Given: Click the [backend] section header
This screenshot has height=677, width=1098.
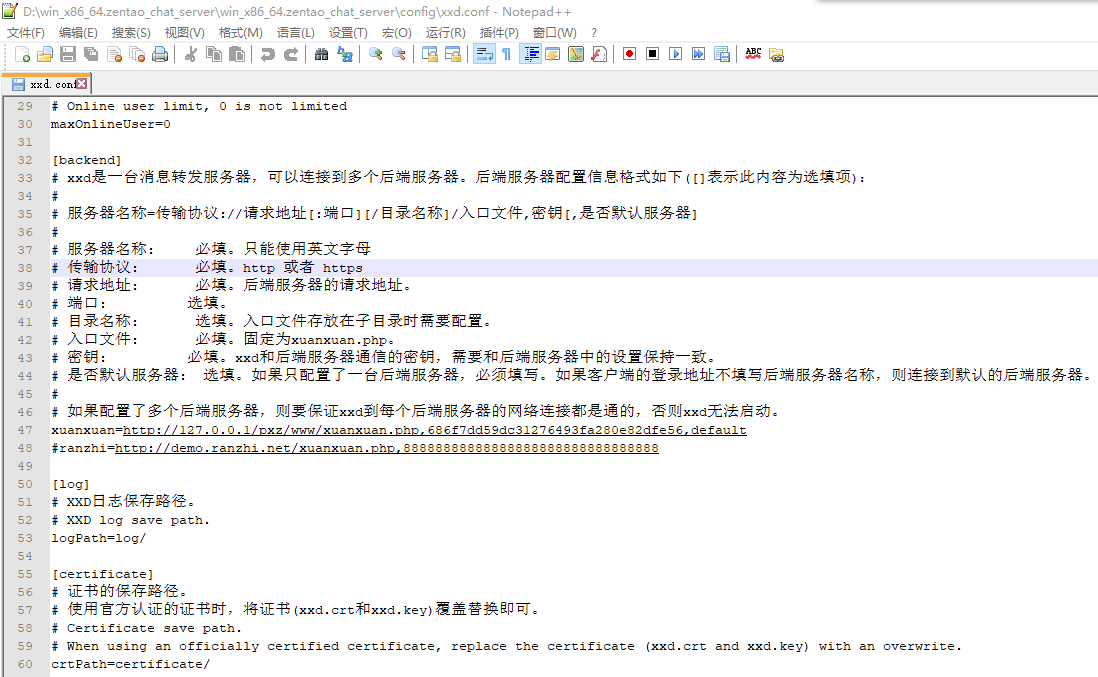Looking at the screenshot, I should pos(86,160).
